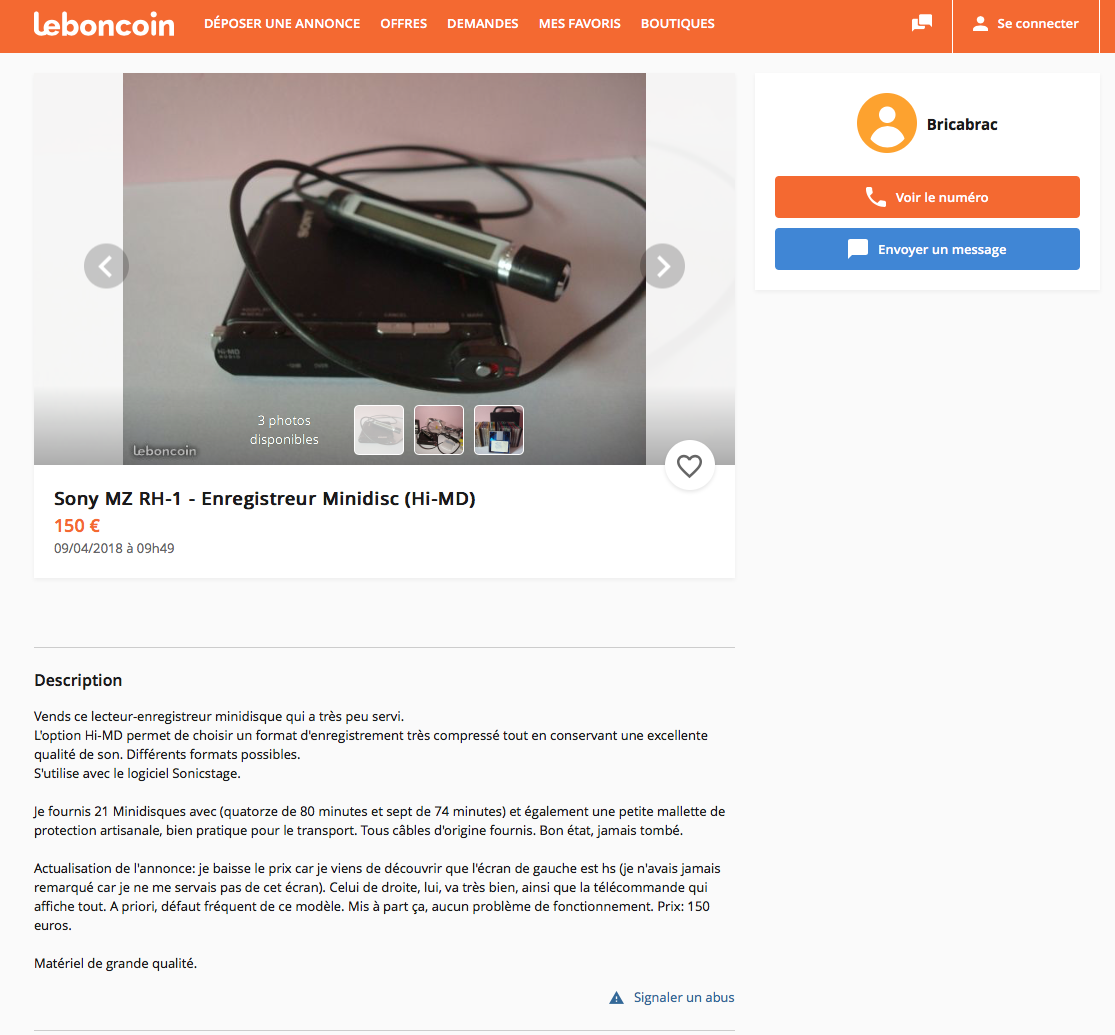Select the second photo thumbnail

(x=439, y=430)
